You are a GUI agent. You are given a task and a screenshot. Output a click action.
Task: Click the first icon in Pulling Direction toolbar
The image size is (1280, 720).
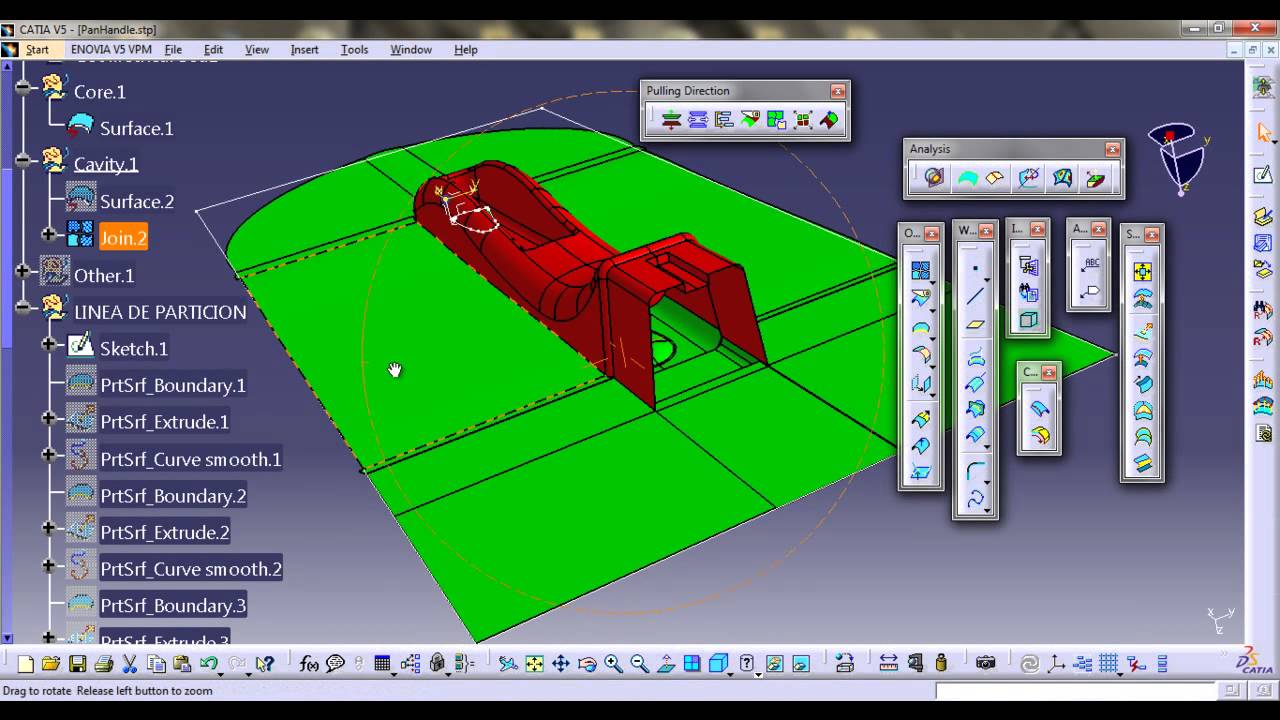tap(671, 120)
